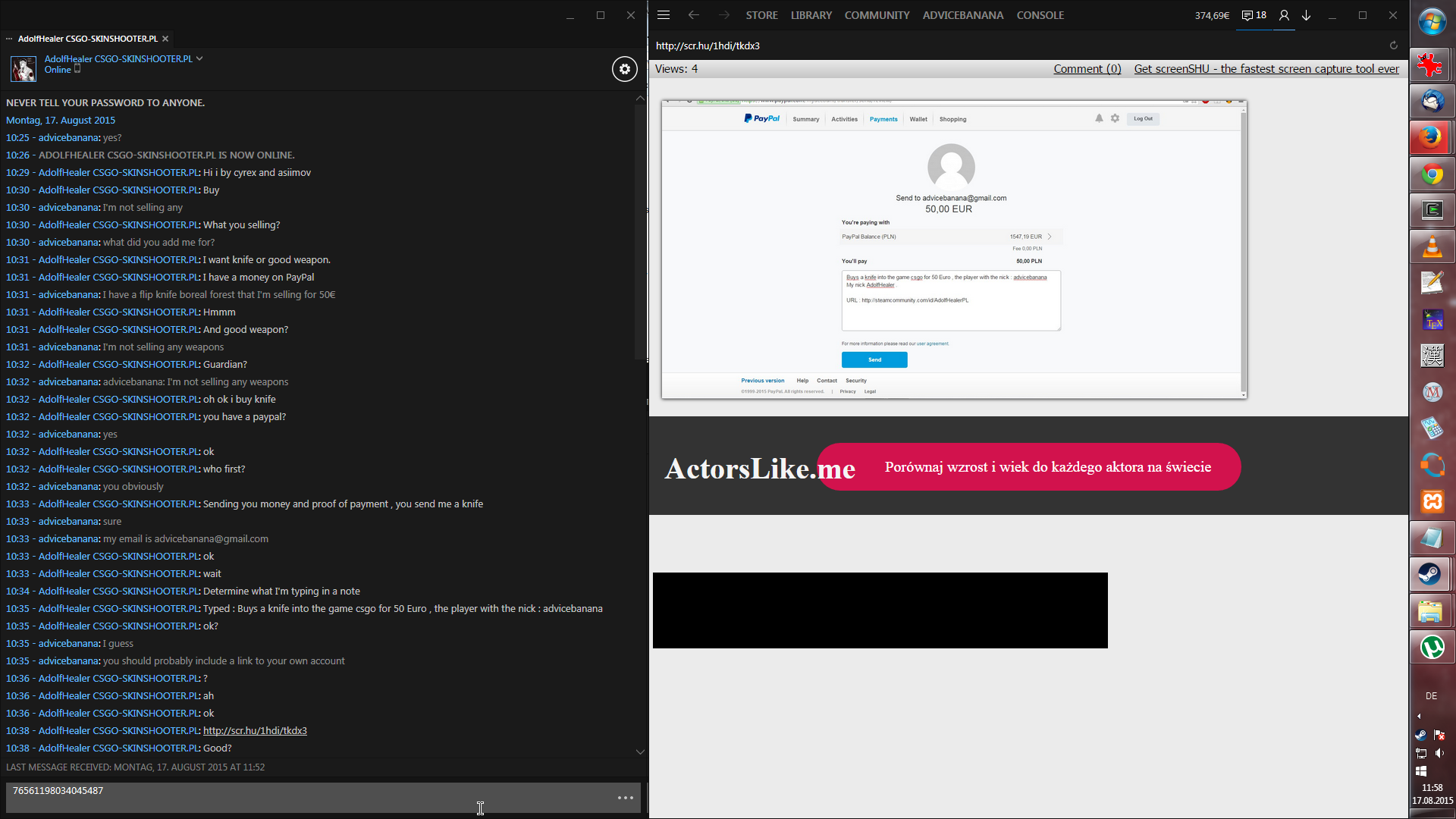
Task: Expand the AdolfHealer name dropdown arrow
Action: (199, 58)
